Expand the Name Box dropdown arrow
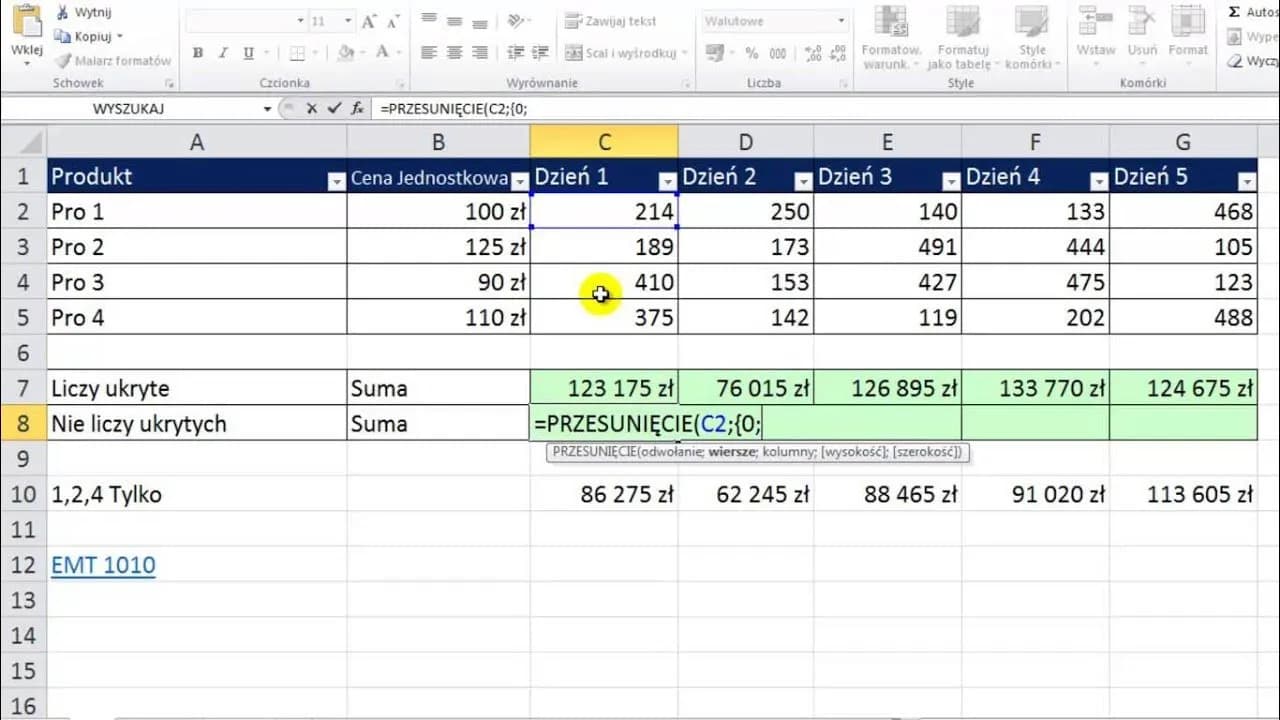 coord(267,108)
